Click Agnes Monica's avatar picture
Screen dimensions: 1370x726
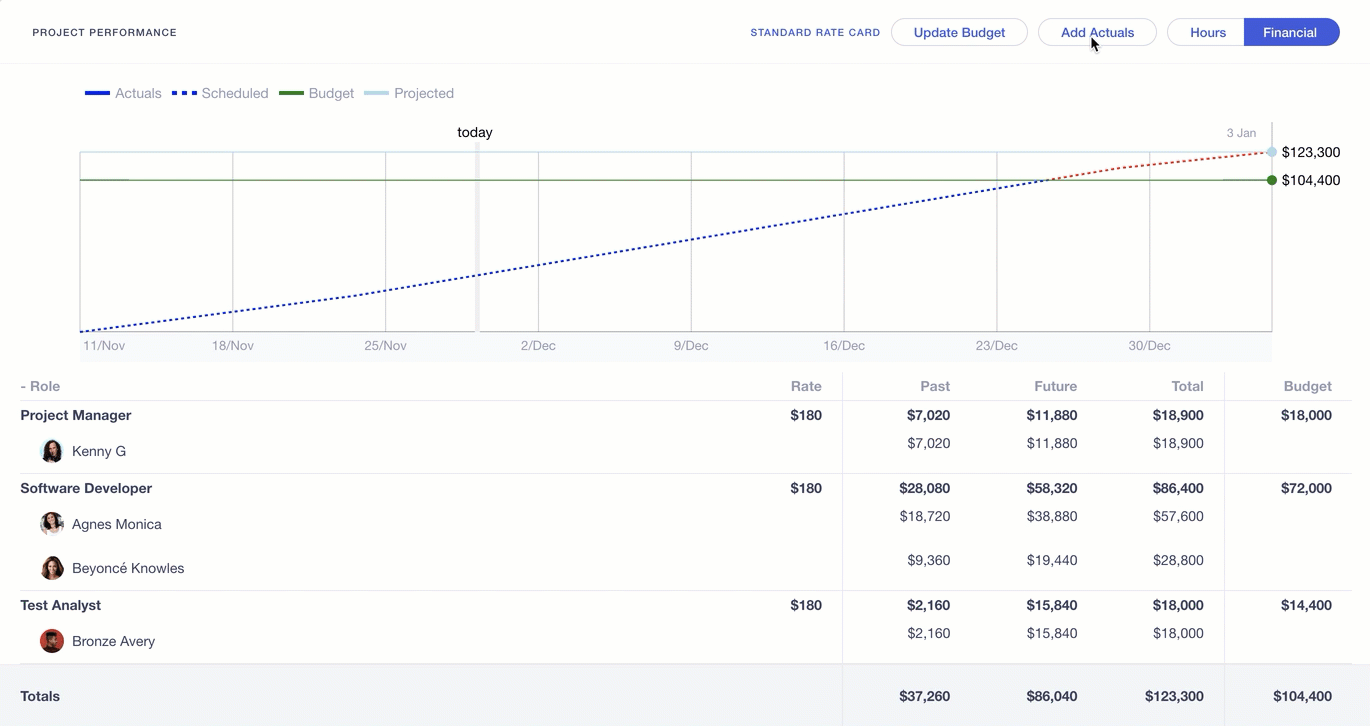point(52,524)
